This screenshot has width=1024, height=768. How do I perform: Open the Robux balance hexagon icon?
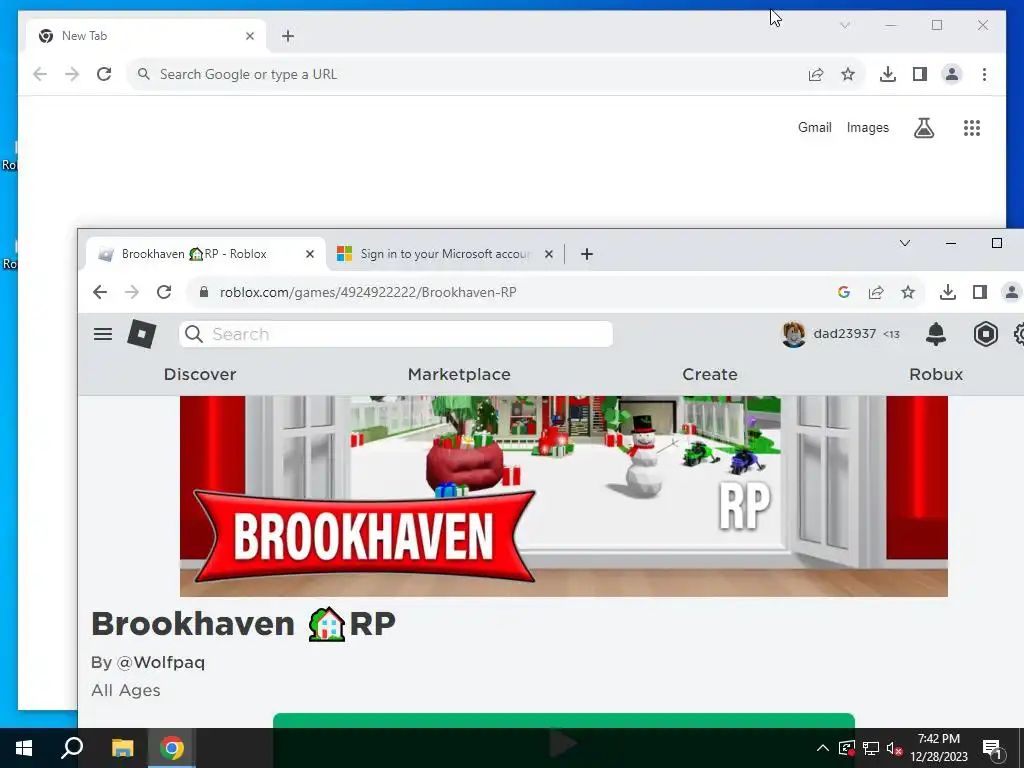(985, 334)
